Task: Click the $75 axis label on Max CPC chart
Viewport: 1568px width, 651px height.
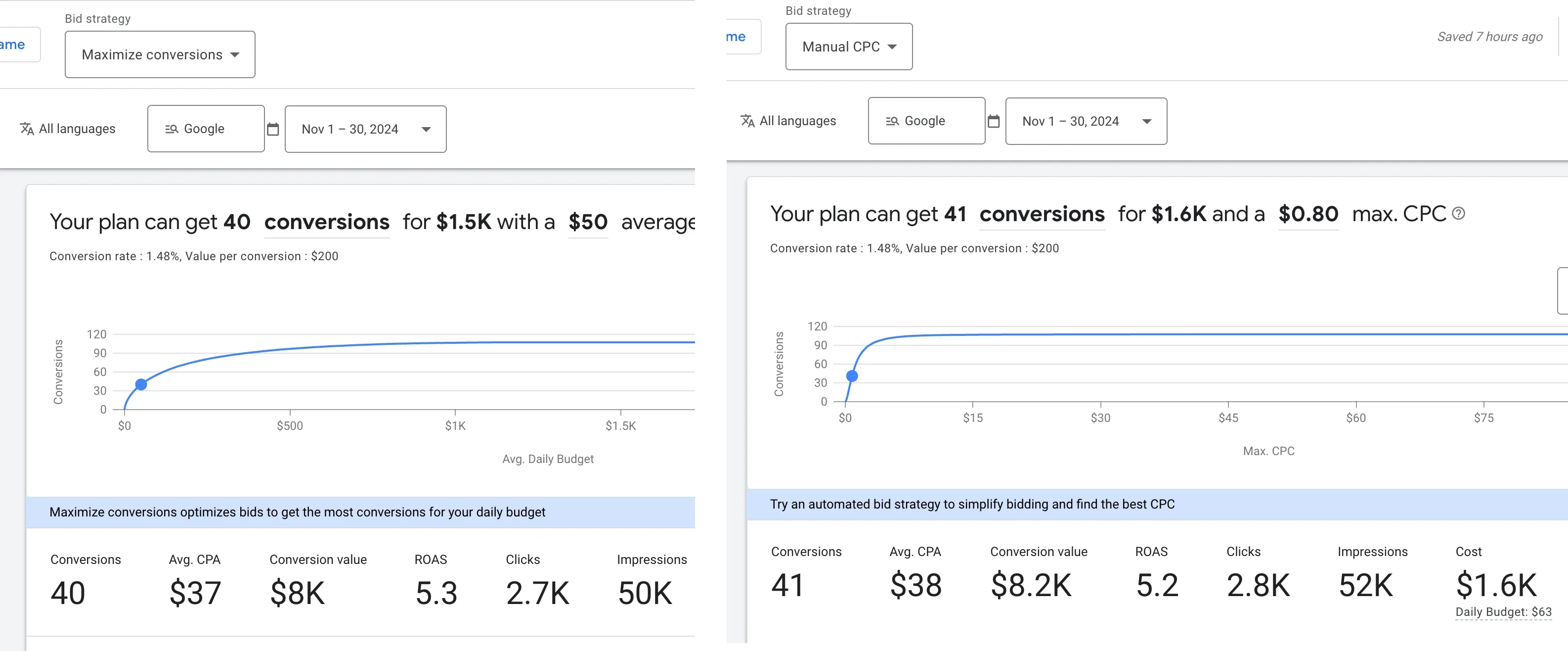Action: click(1483, 418)
